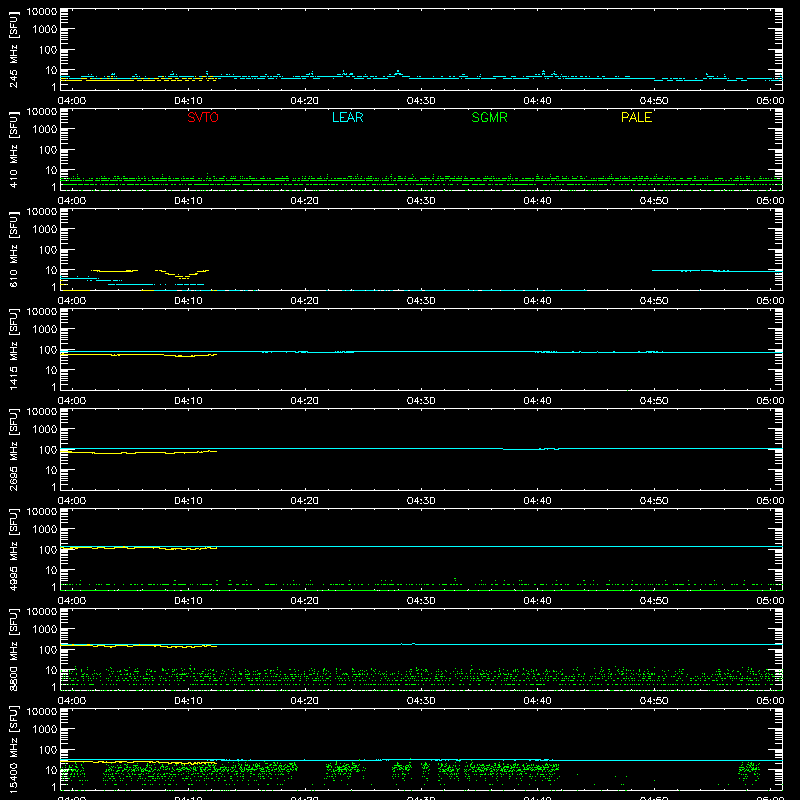Image resolution: width=800 pixels, height=800 pixels.
Task: Click the 1000 y-tick of 4995 MHz plot
Action: [x=44, y=530]
